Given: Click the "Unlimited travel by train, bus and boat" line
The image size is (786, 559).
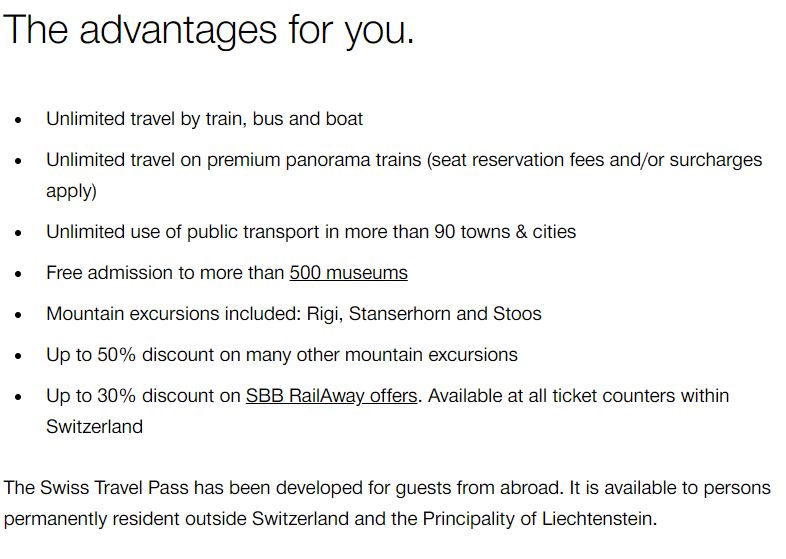Looking at the screenshot, I should click(204, 119).
